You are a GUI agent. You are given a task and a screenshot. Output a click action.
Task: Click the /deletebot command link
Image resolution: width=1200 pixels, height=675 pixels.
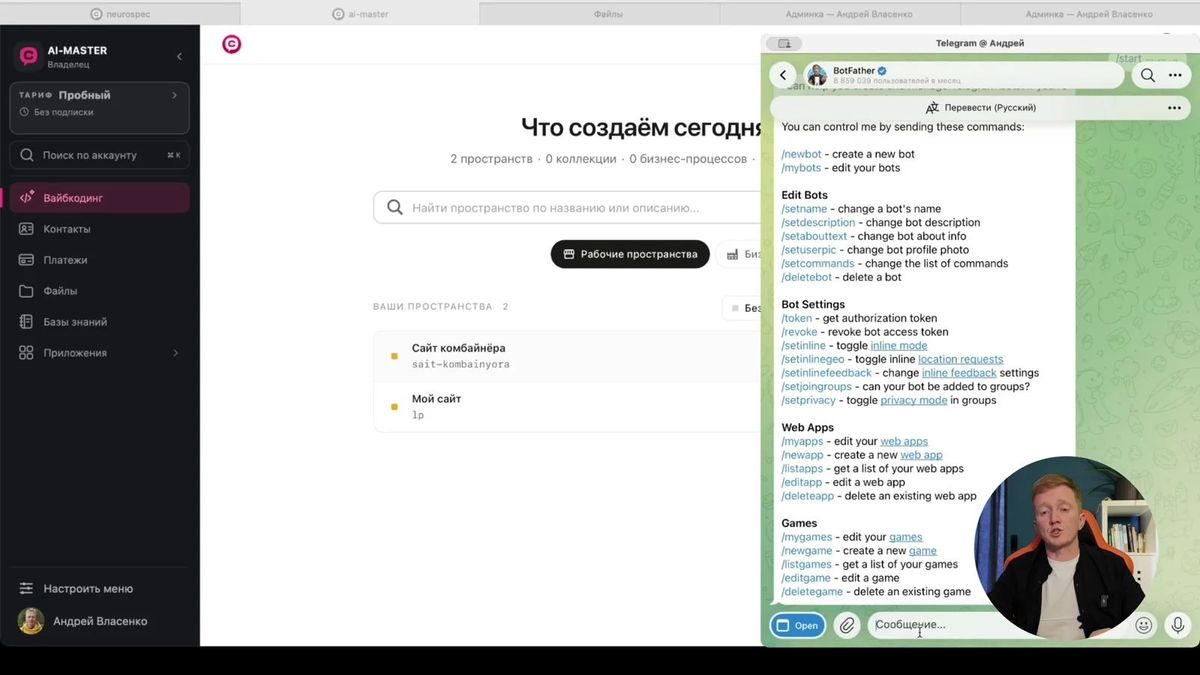807,277
